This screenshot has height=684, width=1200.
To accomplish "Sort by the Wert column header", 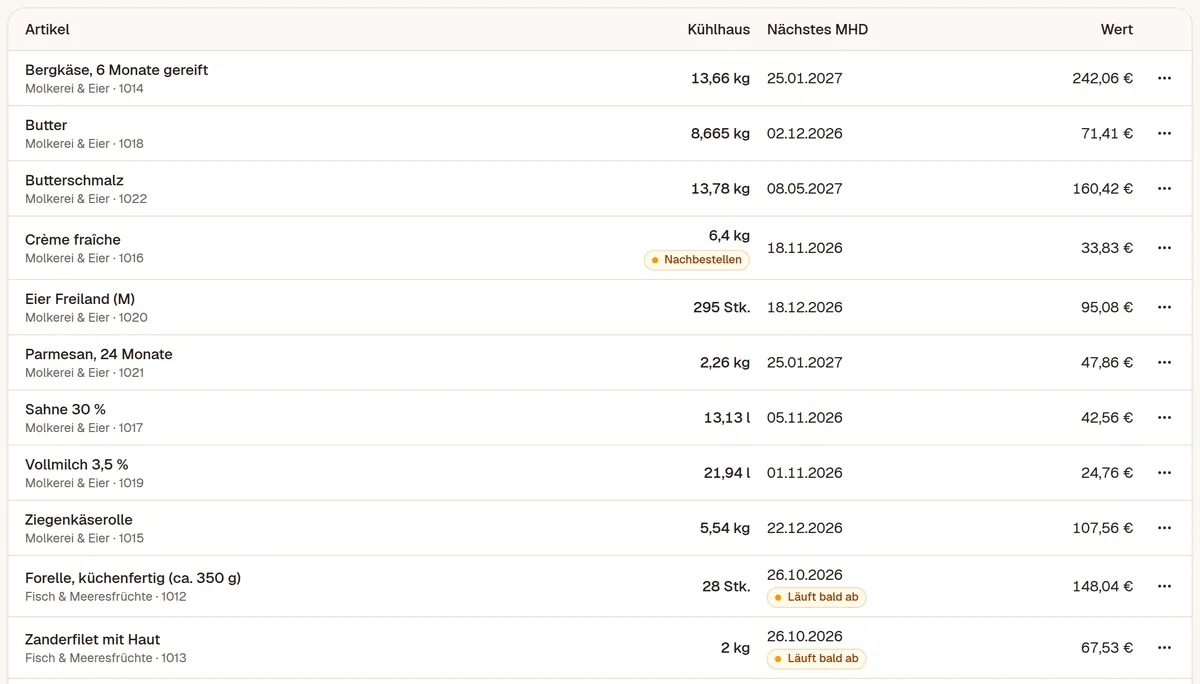I will [x=1117, y=29].
